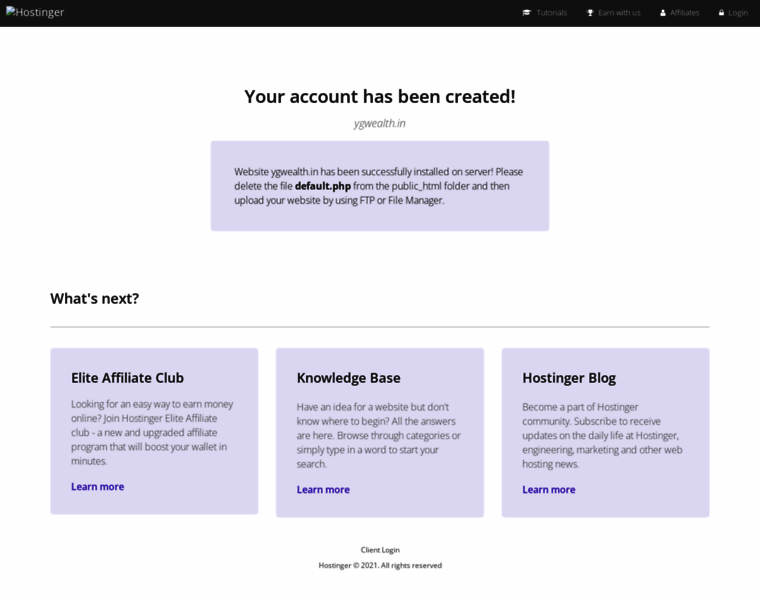Click the graduation cap Tutorials icon
This screenshot has width=760, height=600.
tap(526, 13)
